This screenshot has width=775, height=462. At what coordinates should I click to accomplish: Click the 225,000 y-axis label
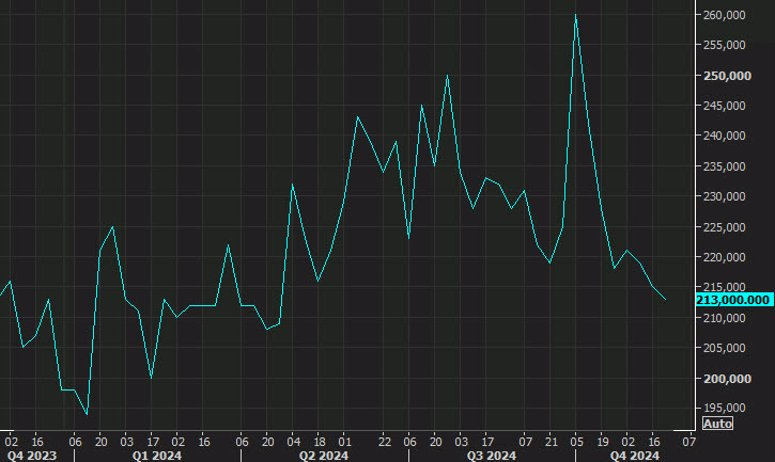[724, 227]
